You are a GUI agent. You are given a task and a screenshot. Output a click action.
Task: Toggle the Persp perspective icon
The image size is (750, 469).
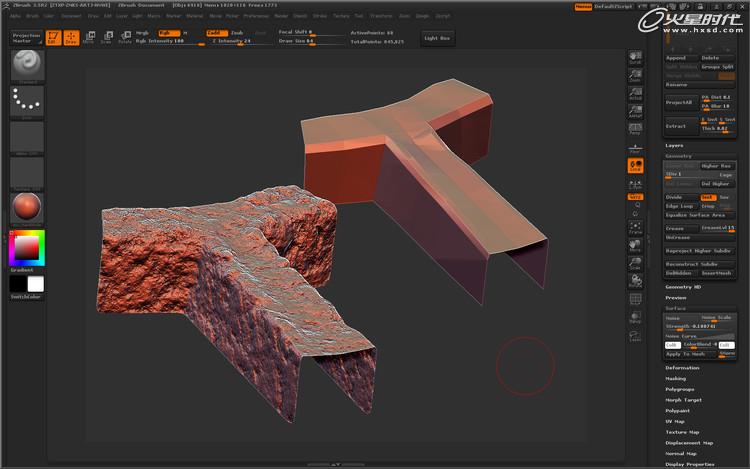tap(635, 129)
